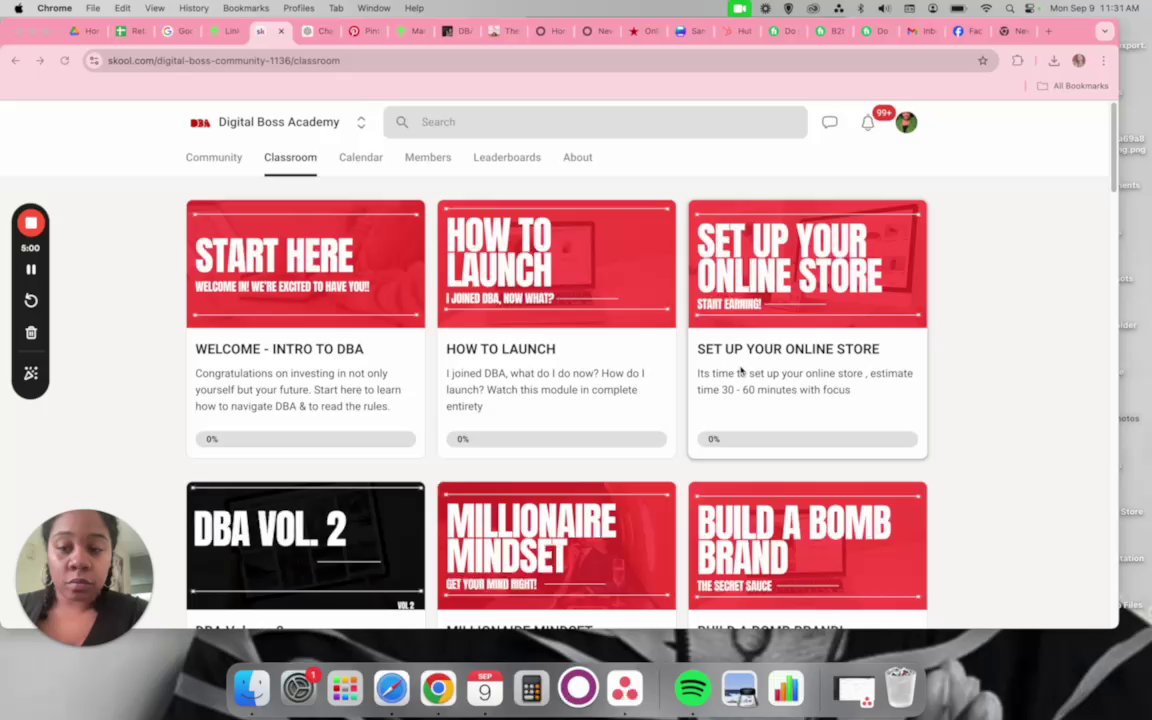
Task: Open the History menu
Action: pyautogui.click(x=193, y=8)
